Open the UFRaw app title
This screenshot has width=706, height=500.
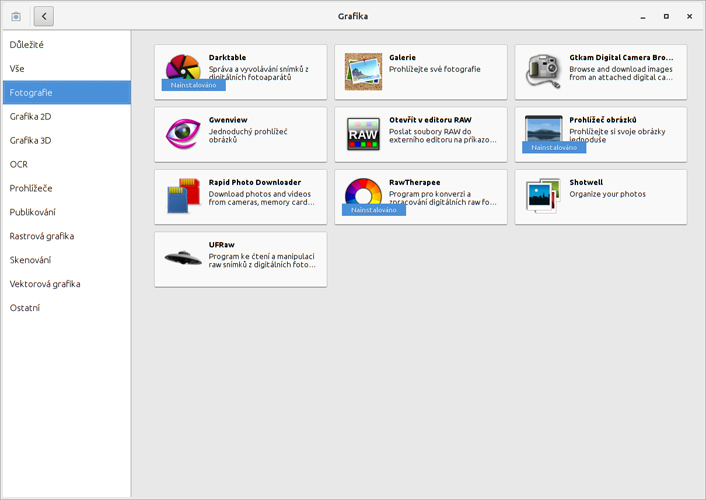pyautogui.click(x=222, y=245)
